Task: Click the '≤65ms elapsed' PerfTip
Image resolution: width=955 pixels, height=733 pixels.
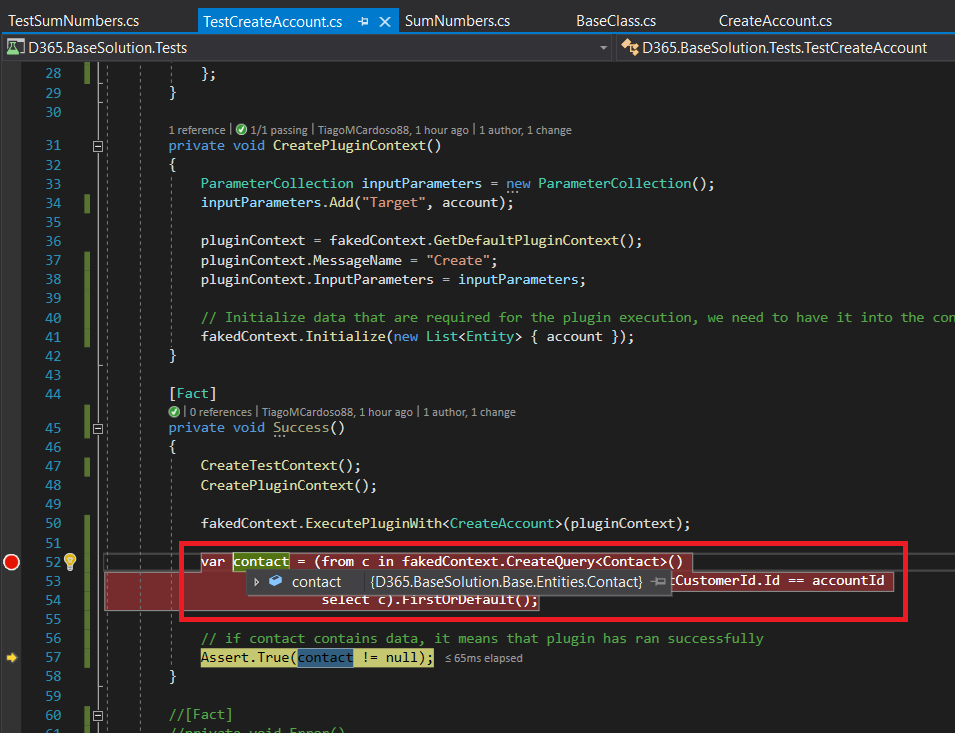Action: click(x=483, y=658)
